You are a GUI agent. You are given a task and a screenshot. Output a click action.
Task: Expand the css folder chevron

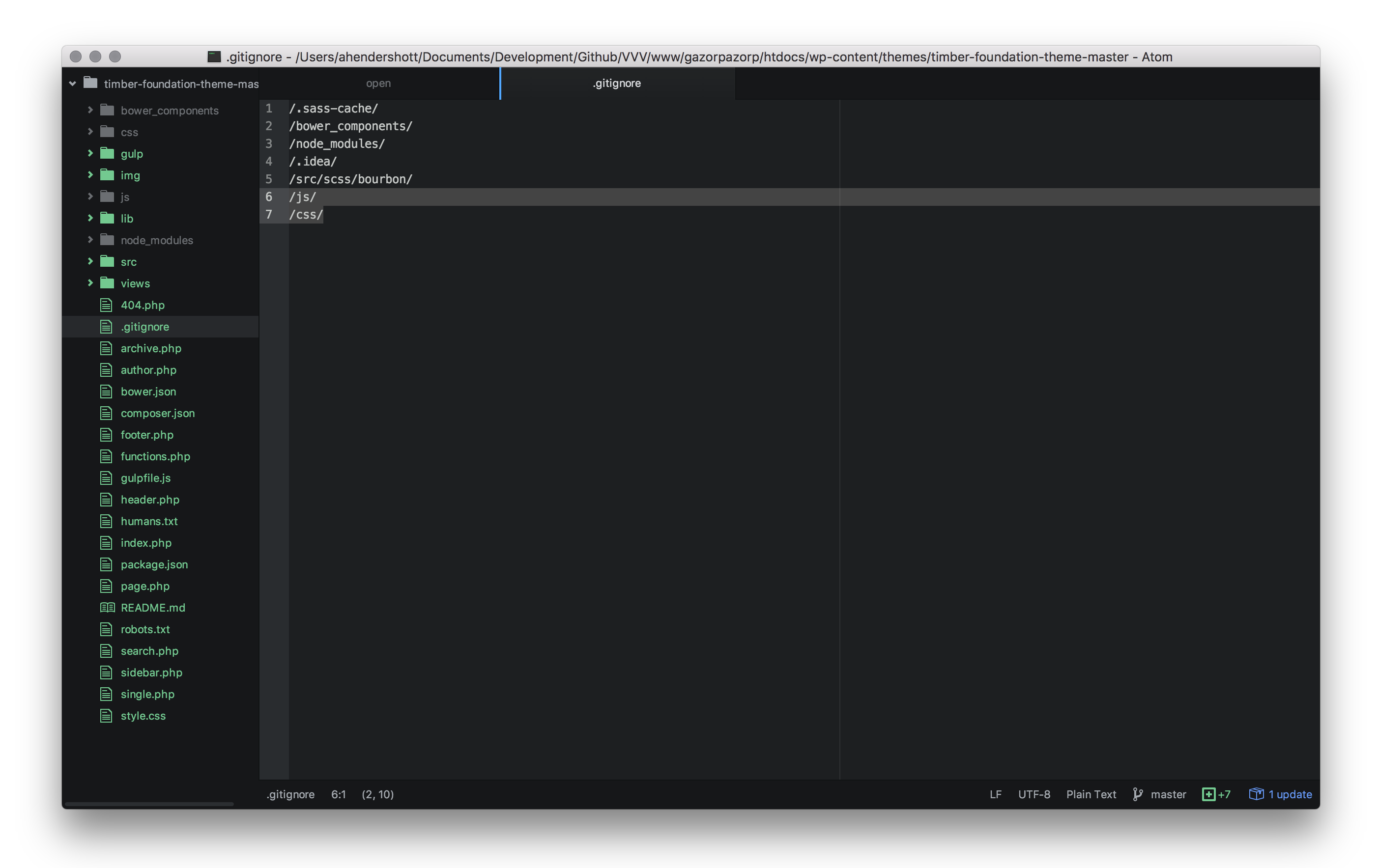(x=90, y=132)
